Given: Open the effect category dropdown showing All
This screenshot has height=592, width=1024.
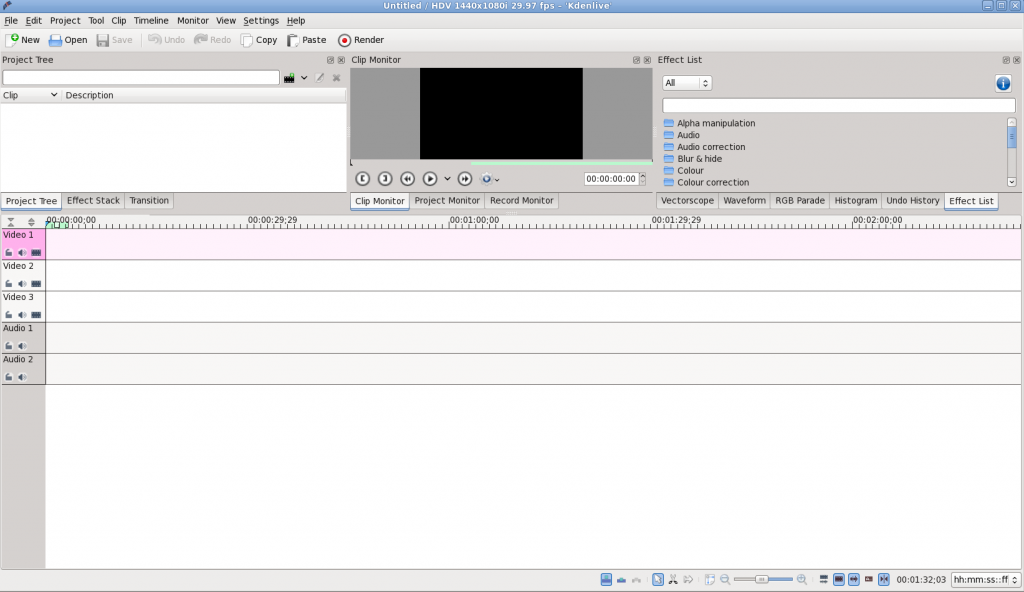Looking at the screenshot, I should pyautogui.click(x=686, y=82).
